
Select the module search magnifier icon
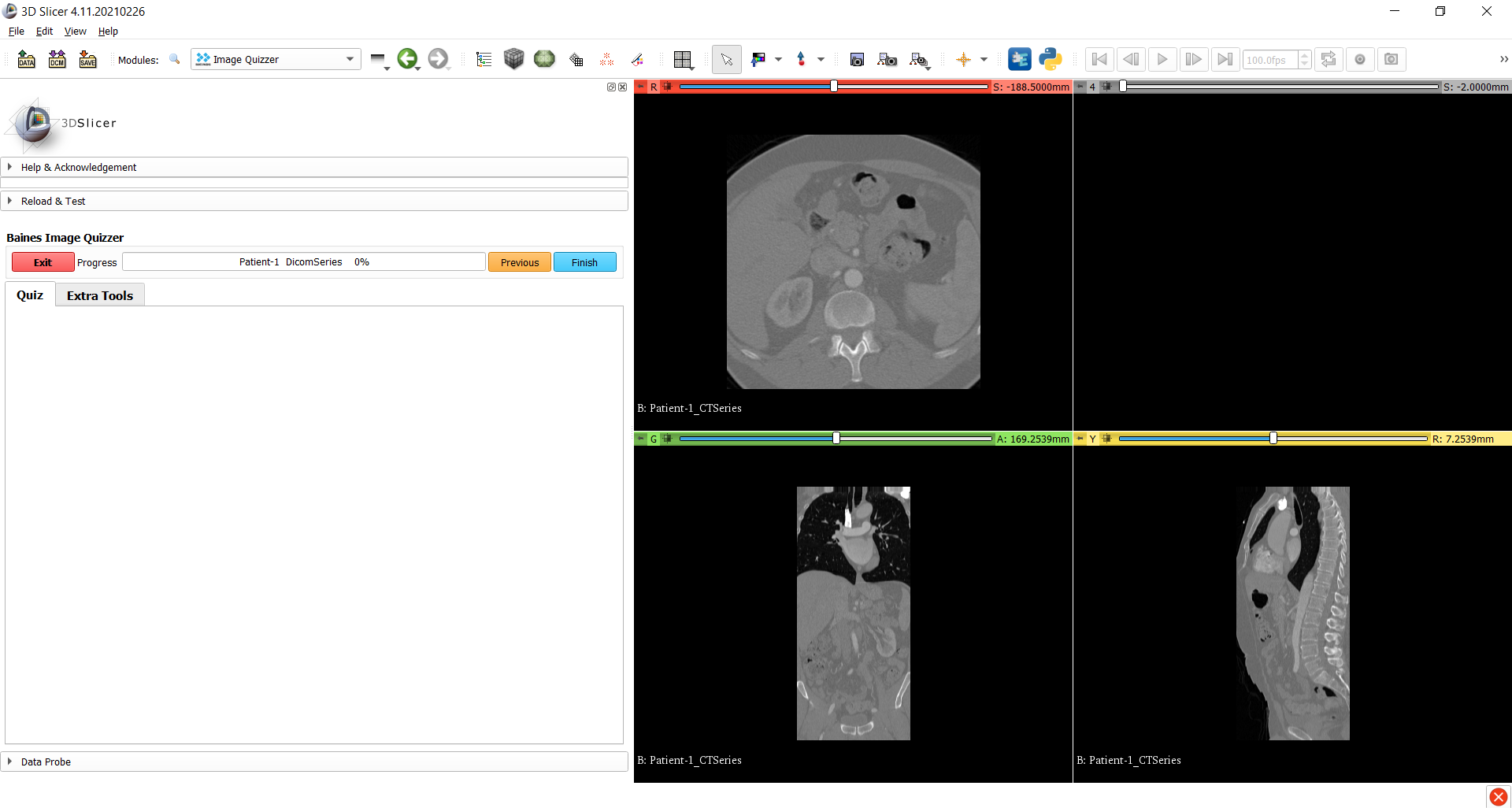point(174,59)
